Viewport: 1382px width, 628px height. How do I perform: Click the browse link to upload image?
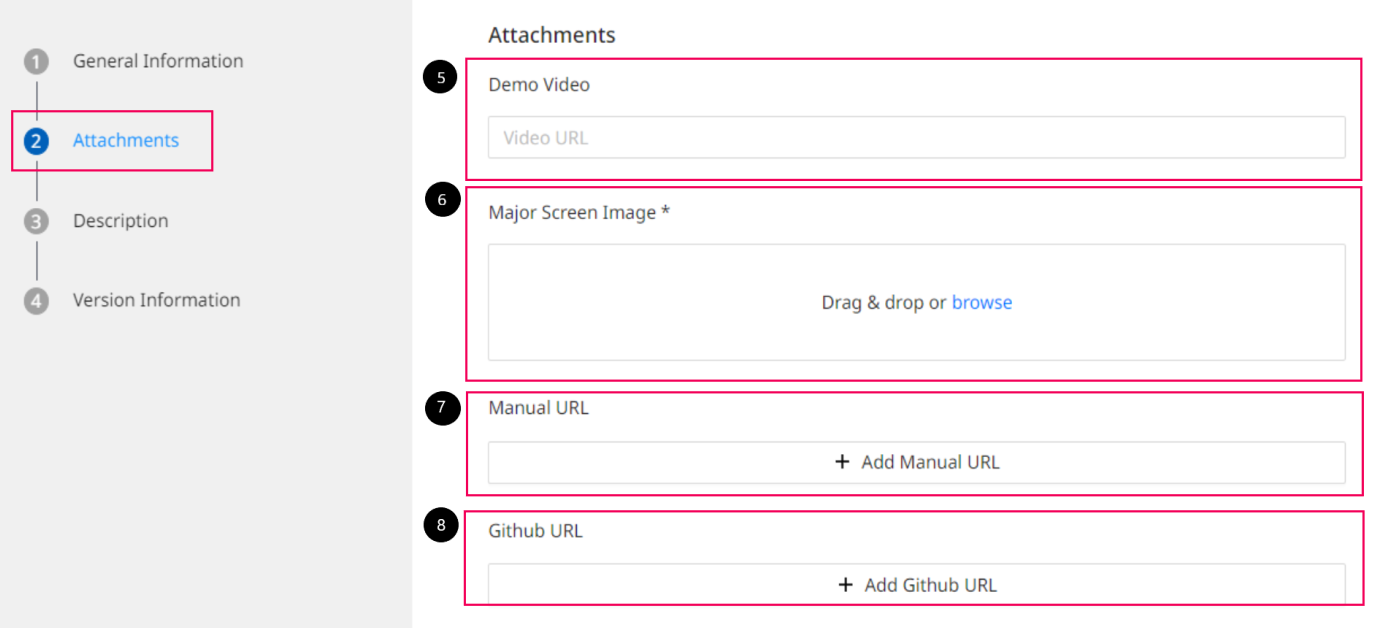pyautogui.click(x=981, y=302)
